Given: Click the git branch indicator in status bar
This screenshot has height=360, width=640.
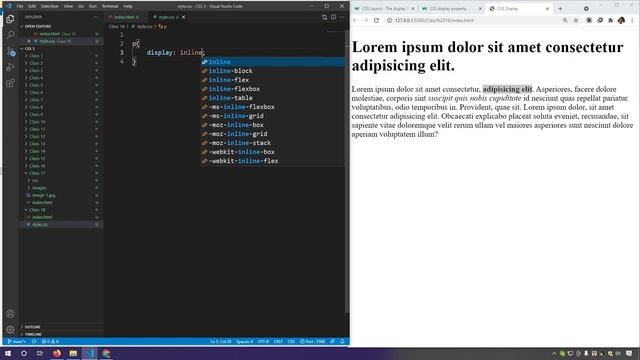Looking at the screenshot, I should [x=17, y=342].
